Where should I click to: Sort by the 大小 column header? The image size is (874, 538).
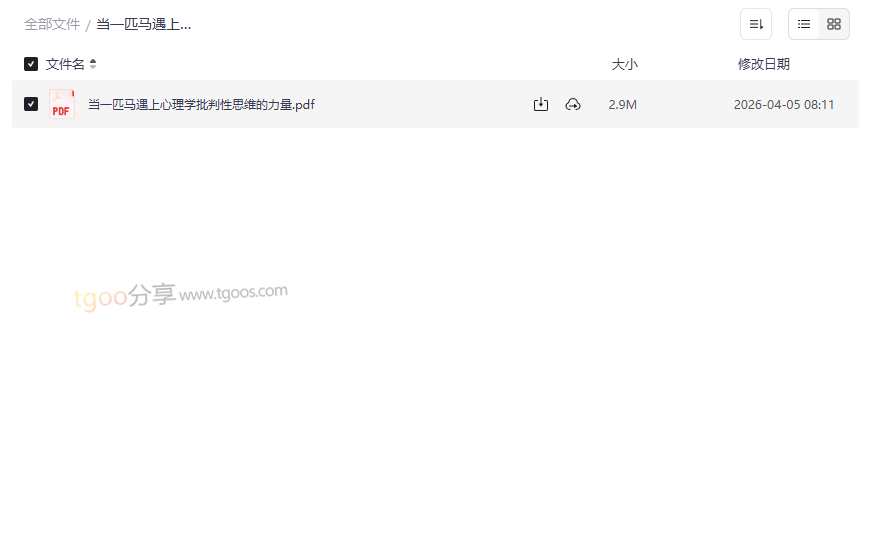(624, 64)
